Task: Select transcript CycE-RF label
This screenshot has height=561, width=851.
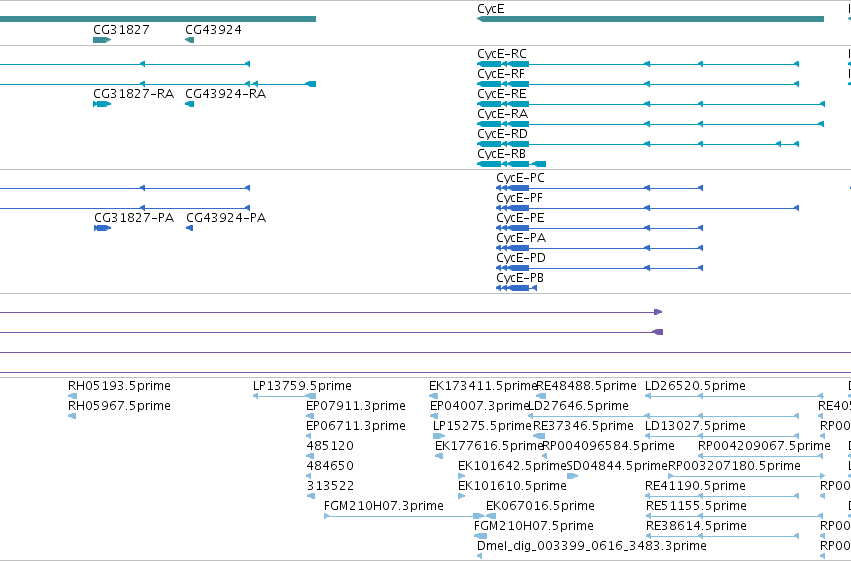Action: coord(501,74)
